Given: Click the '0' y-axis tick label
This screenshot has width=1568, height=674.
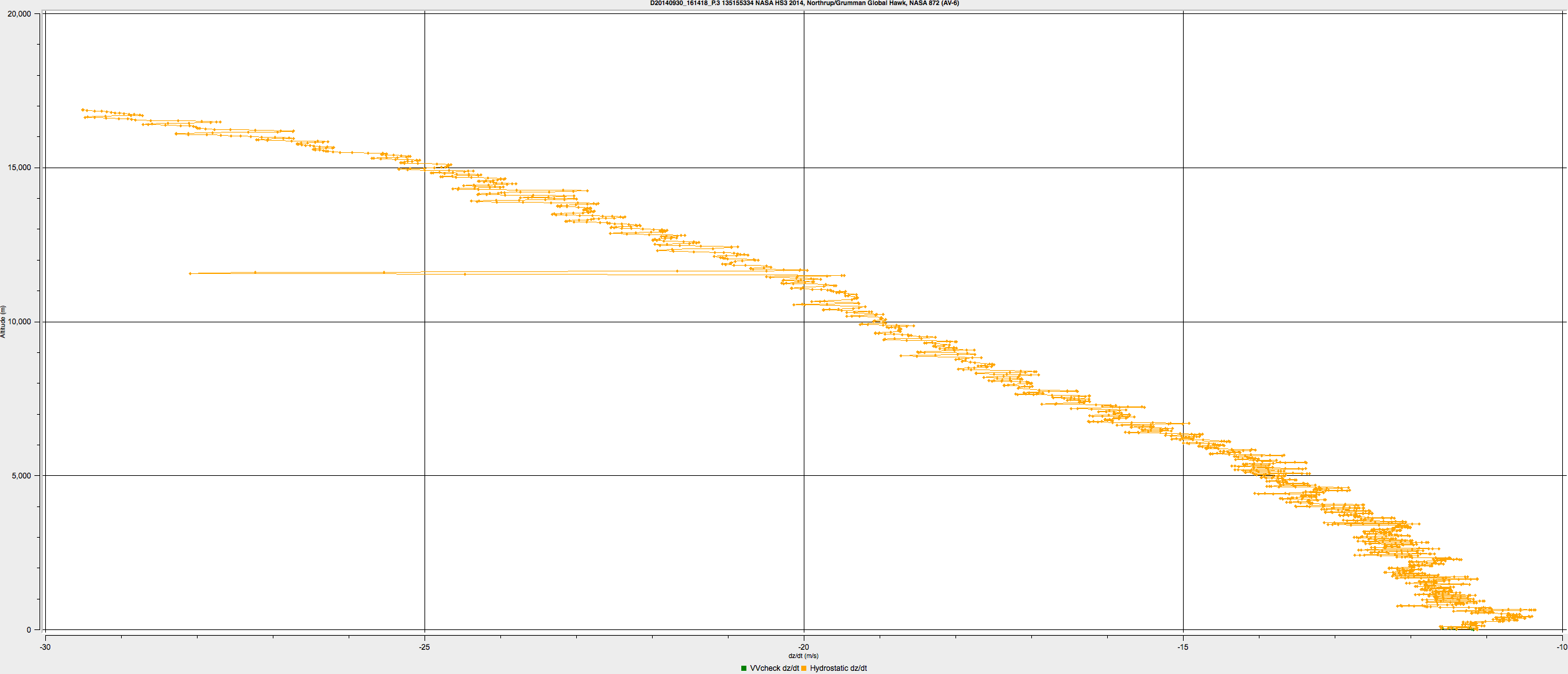Looking at the screenshot, I should click(29, 630).
